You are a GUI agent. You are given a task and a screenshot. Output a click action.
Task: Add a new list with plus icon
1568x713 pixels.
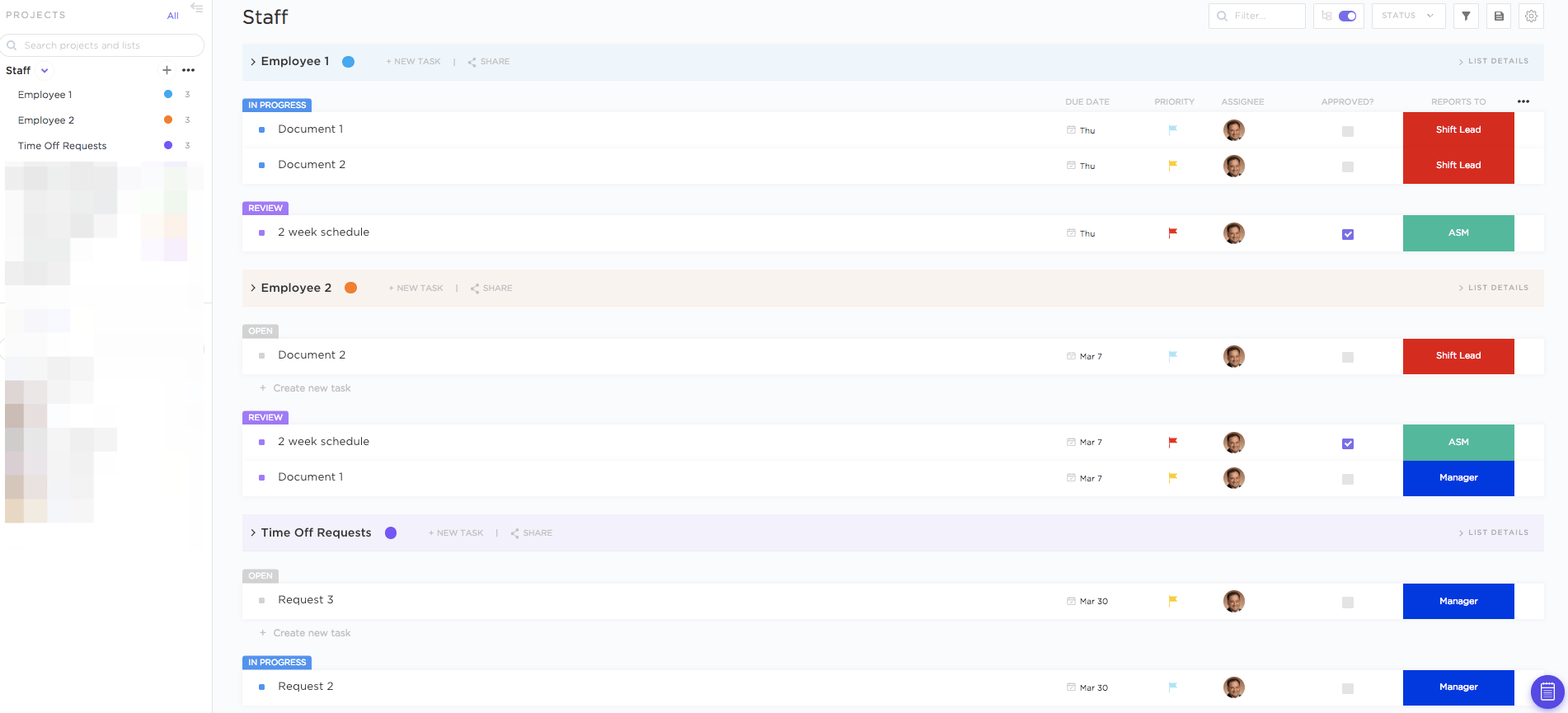[167, 70]
